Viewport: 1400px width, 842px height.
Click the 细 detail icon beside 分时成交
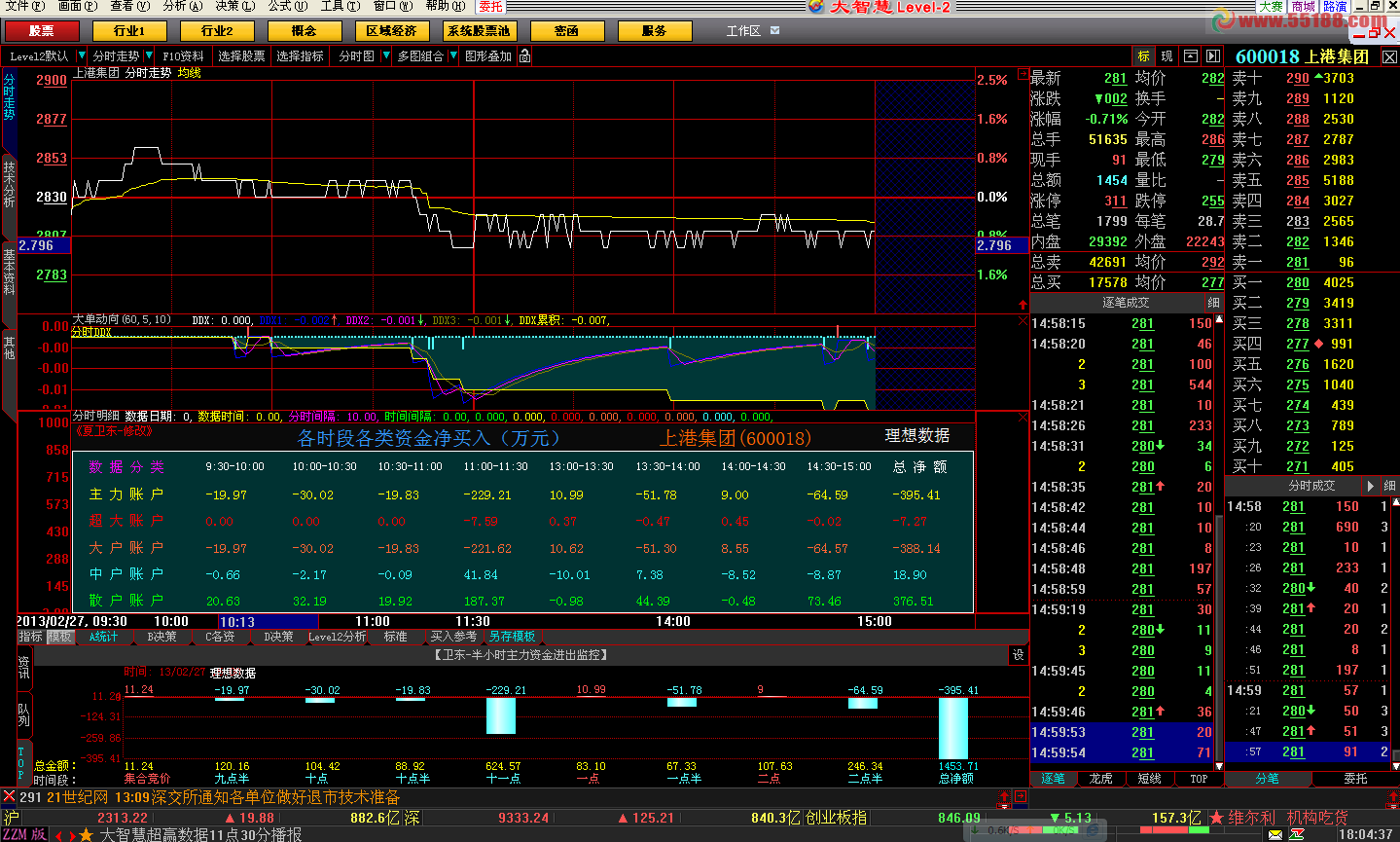[1389, 486]
